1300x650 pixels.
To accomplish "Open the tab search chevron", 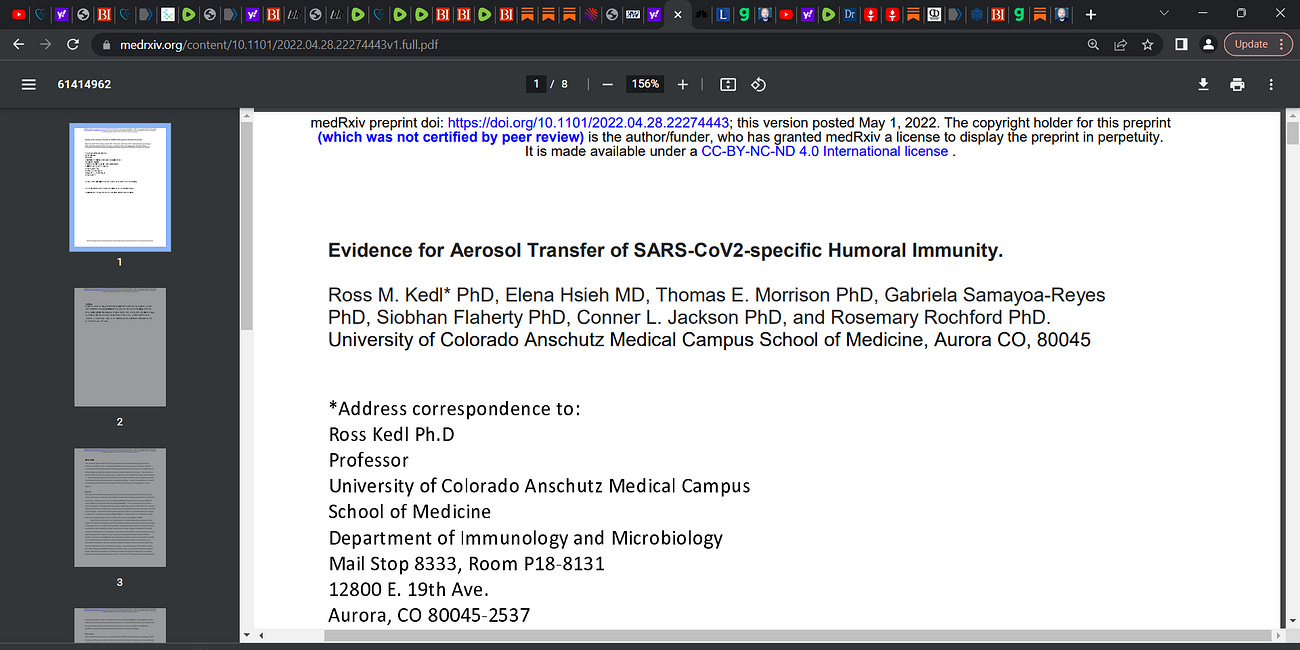I will [x=1163, y=14].
